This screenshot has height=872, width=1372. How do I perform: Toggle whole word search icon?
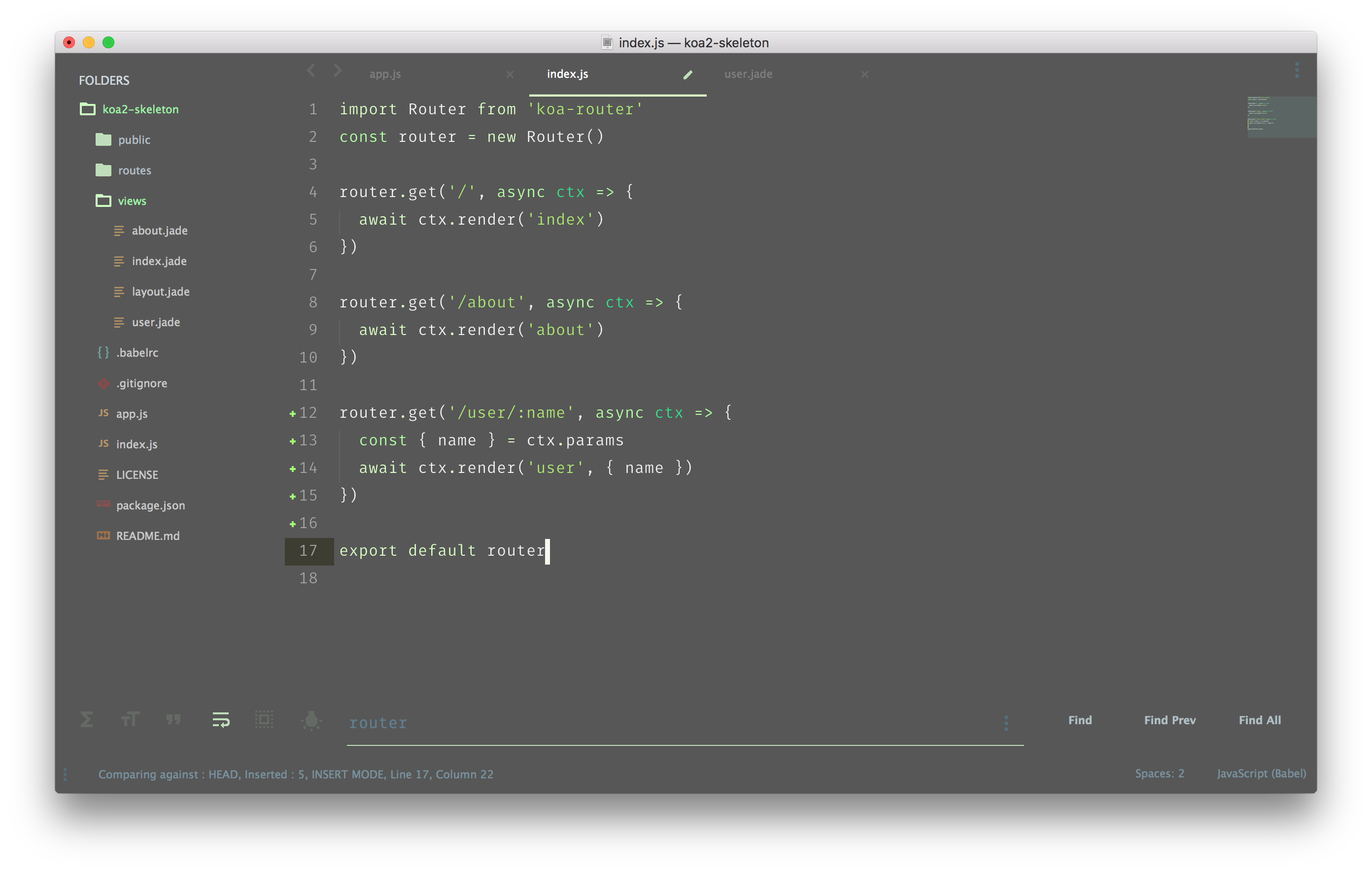(x=173, y=720)
